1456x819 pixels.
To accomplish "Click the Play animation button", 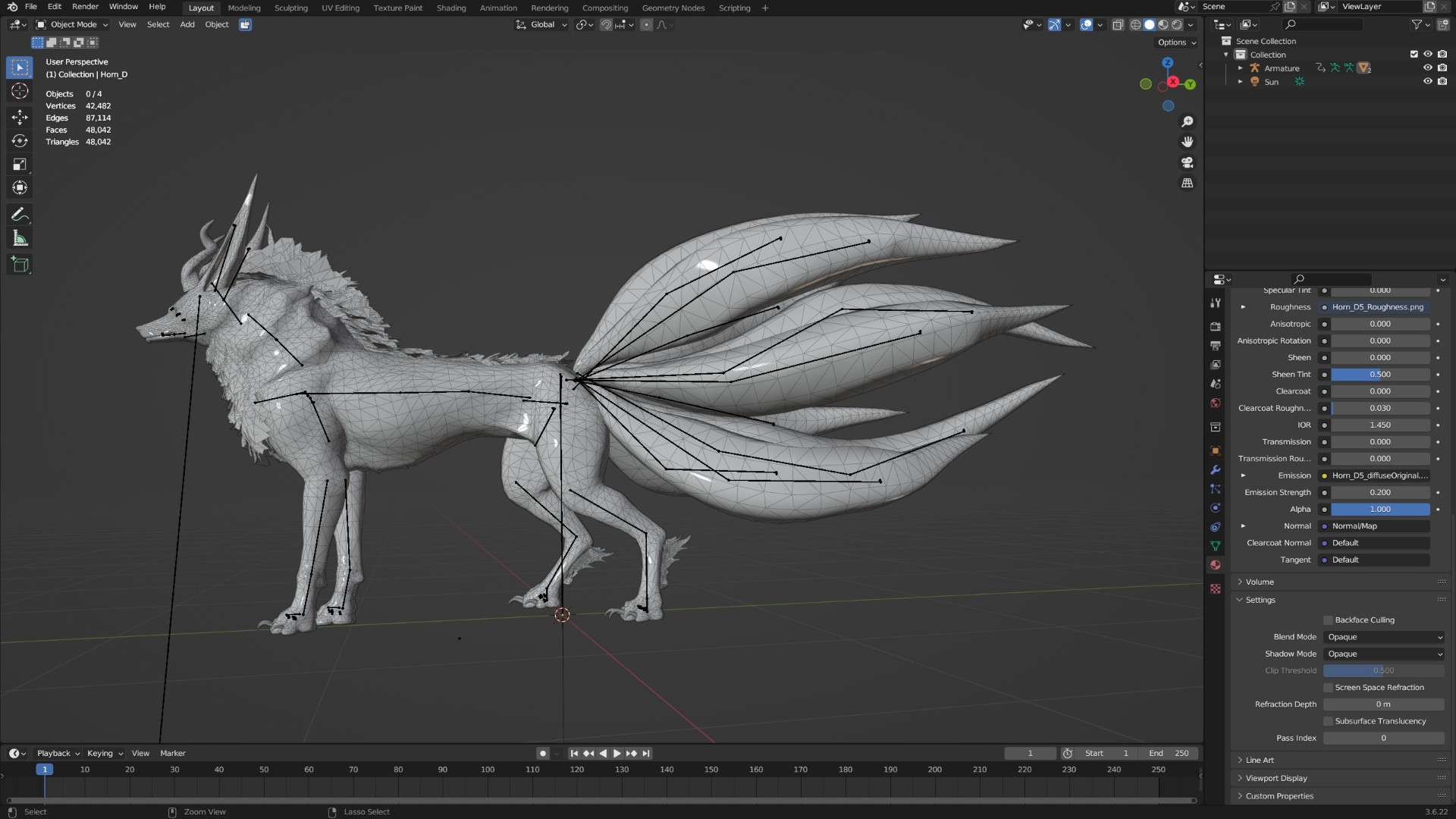I will click(617, 754).
